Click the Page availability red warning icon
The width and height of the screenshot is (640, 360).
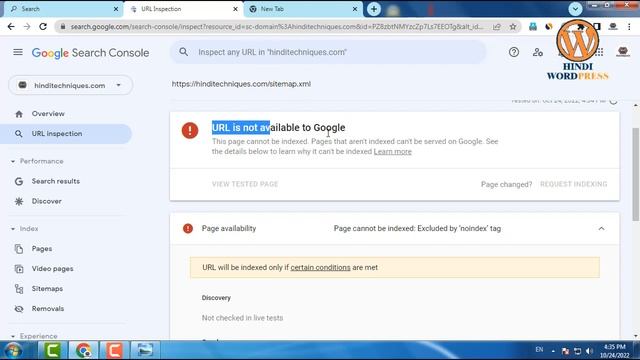click(188, 229)
